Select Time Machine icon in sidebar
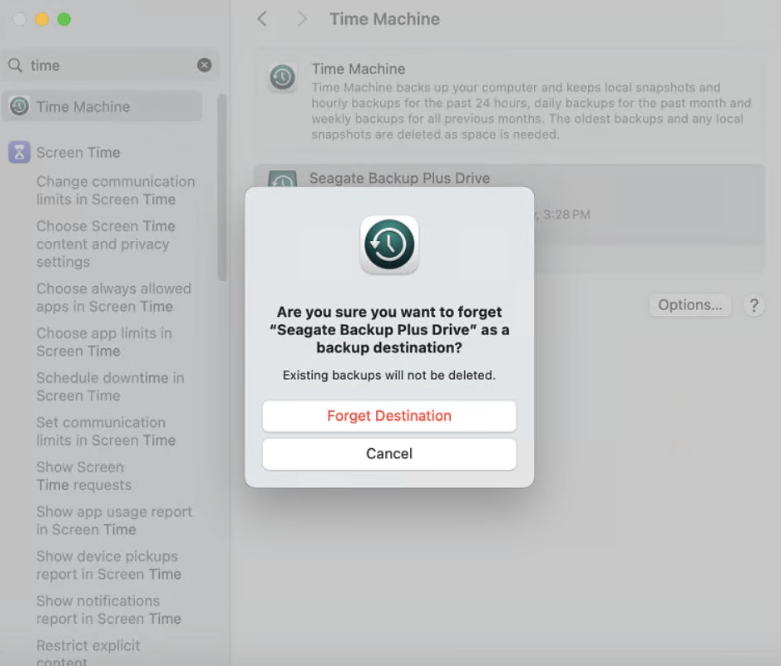Viewport: 781px width, 666px height. pos(19,107)
